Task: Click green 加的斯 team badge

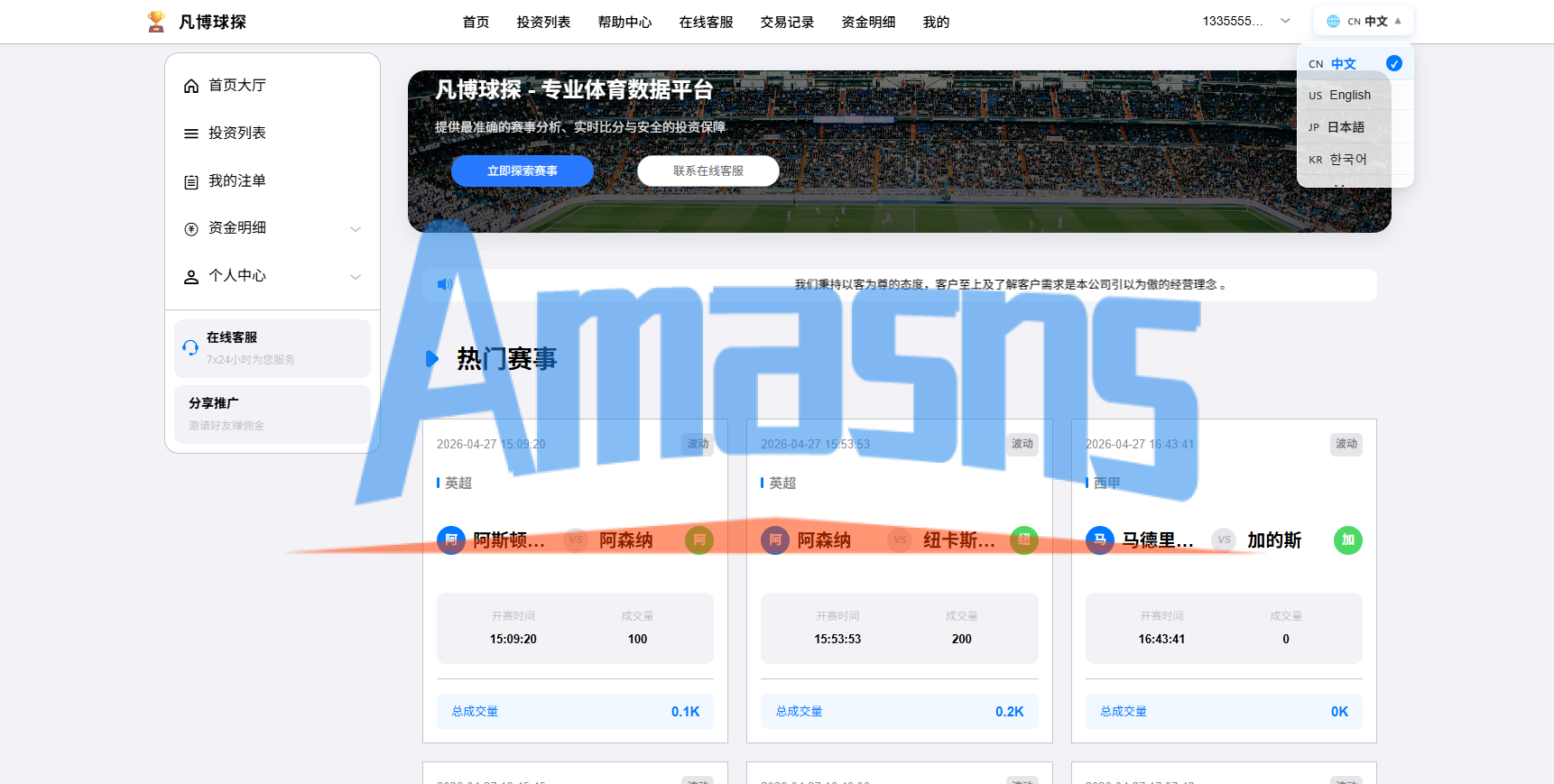Action: 1348,540
